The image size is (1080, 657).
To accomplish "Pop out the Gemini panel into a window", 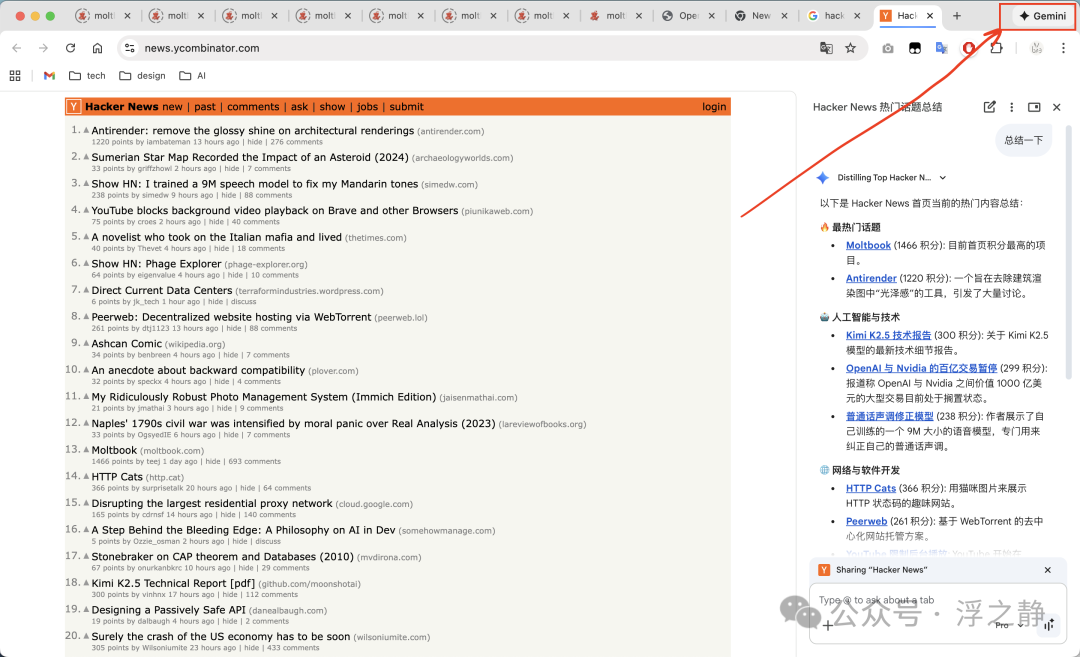I will [1034, 107].
